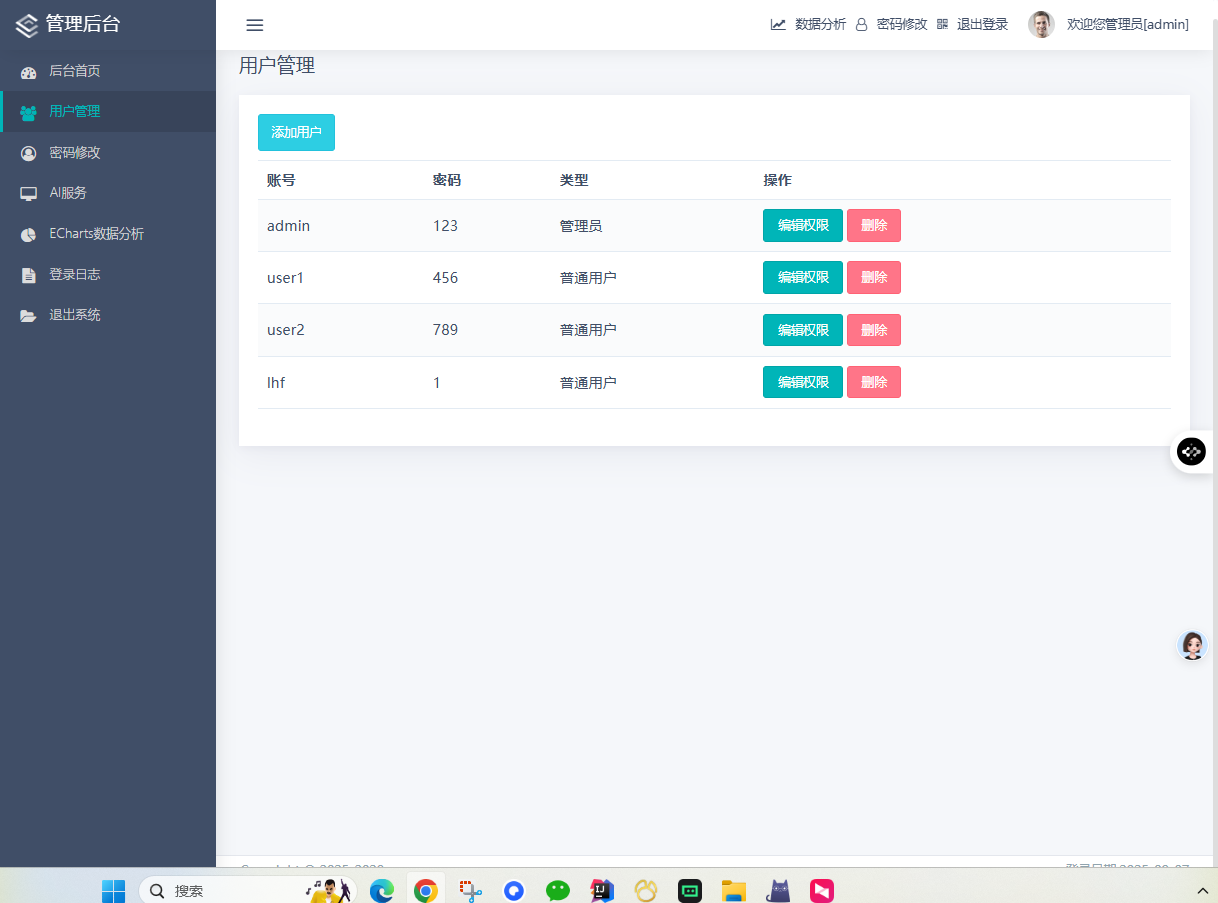1218x903 pixels.
Task: Click the gold Navicat-like taskbar icon
Action: [646, 891]
